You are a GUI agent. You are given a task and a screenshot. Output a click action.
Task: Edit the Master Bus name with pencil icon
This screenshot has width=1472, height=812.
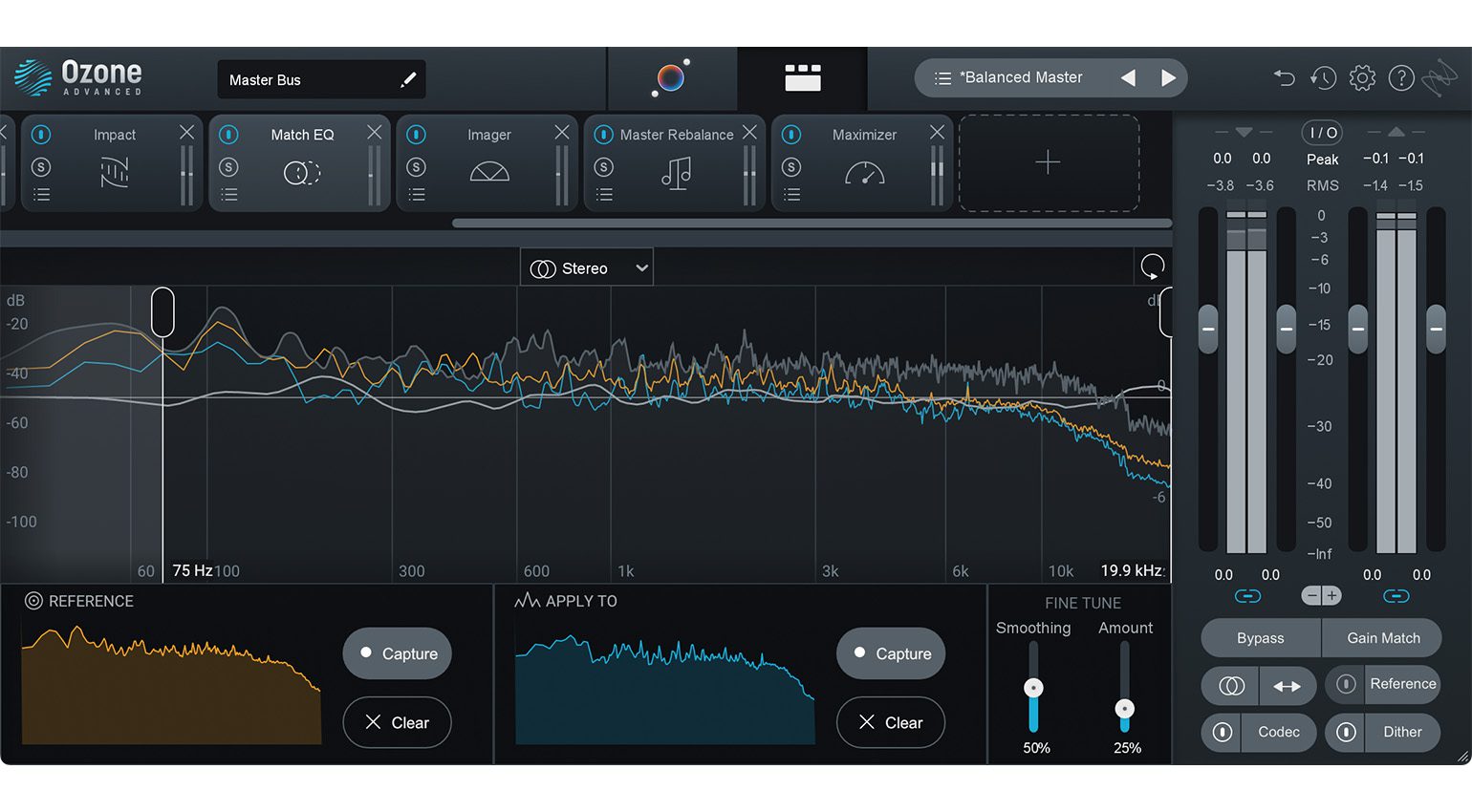click(x=409, y=79)
